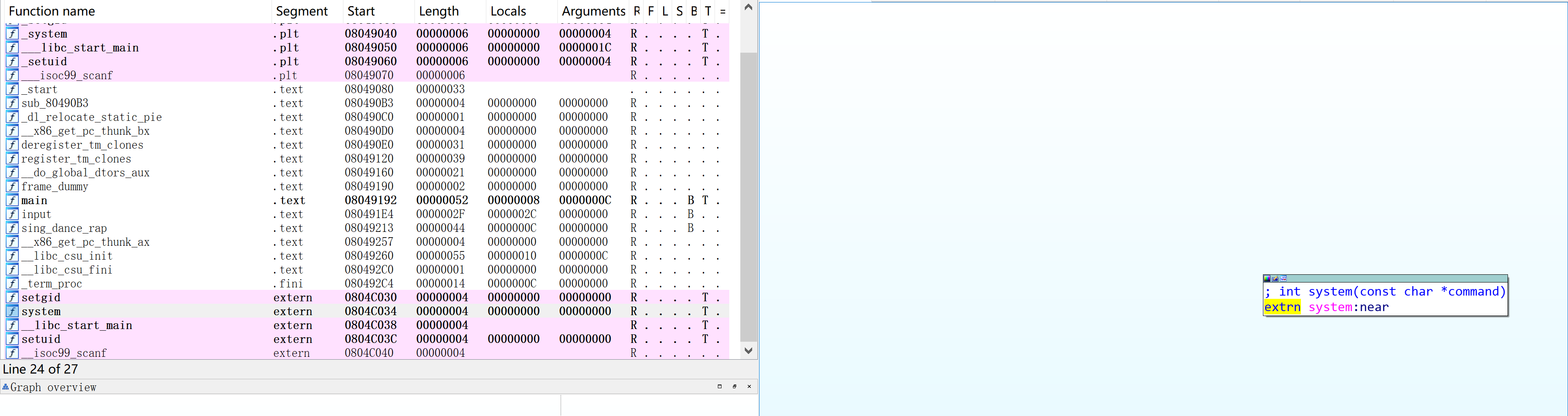The height and width of the screenshot is (416, 1568).
Task: Sort by Arguments column header
Action: (593, 11)
